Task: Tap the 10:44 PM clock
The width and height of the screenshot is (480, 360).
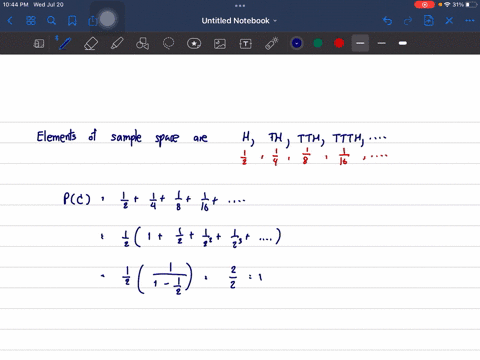Action: point(15,5)
